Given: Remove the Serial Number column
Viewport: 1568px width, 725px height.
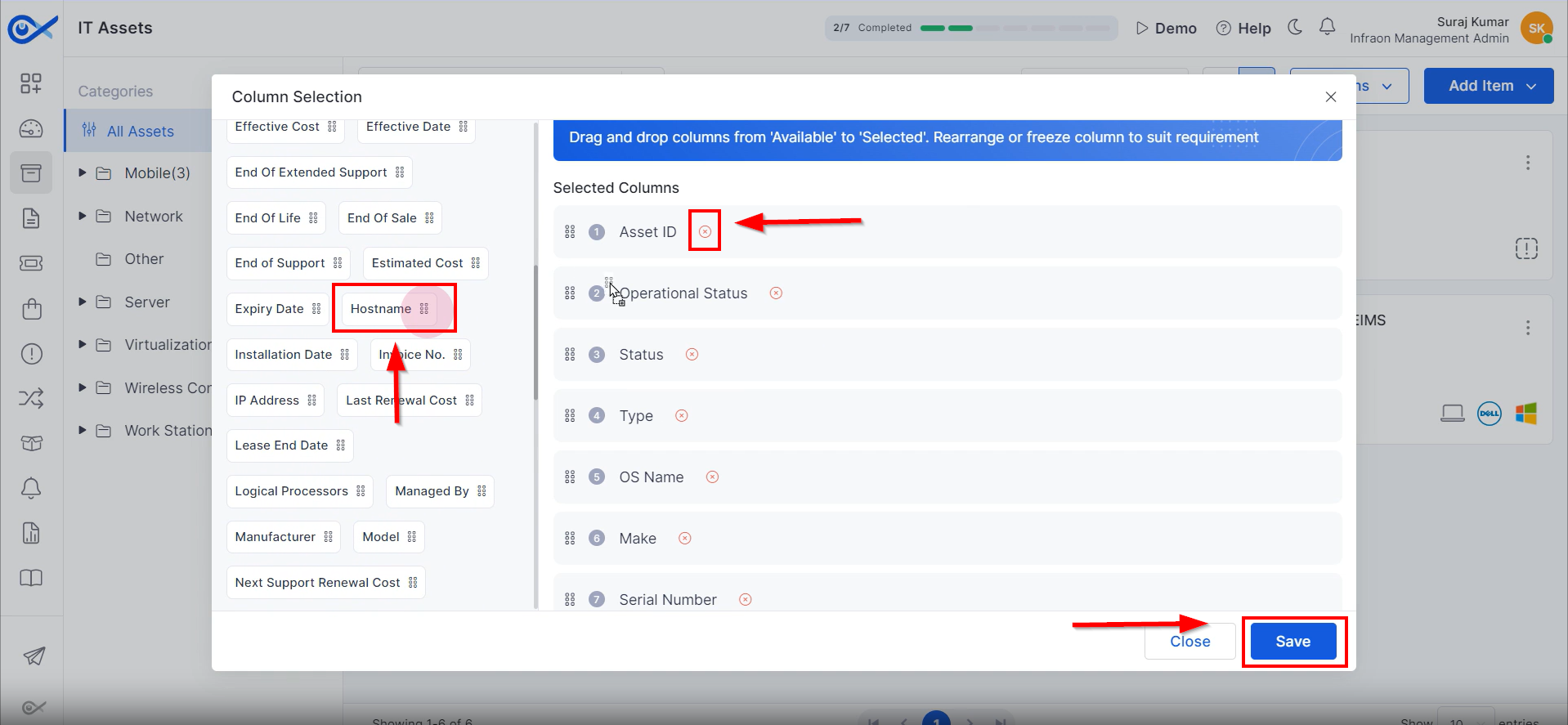Looking at the screenshot, I should [x=745, y=600].
